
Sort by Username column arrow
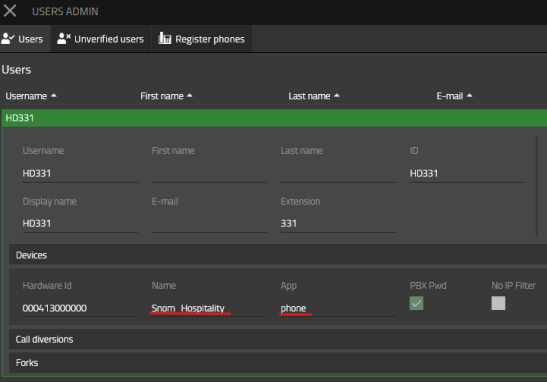pyautogui.click(x=54, y=95)
